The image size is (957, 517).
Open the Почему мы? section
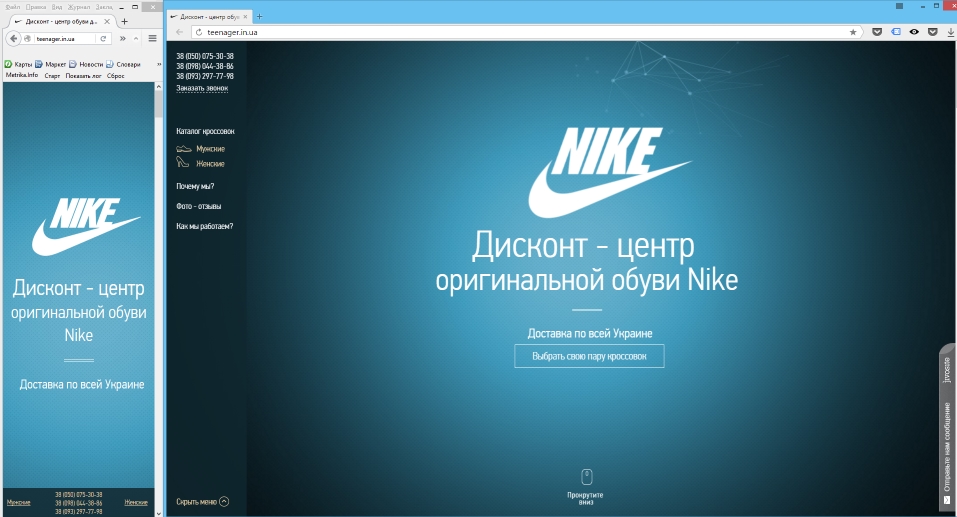point(195,186)
